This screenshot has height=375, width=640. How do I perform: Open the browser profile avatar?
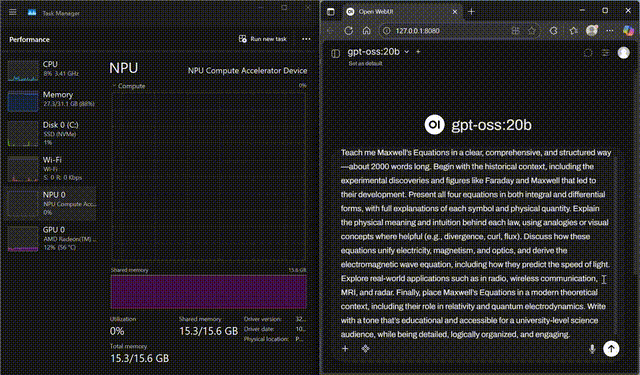[x=592, y=30]
